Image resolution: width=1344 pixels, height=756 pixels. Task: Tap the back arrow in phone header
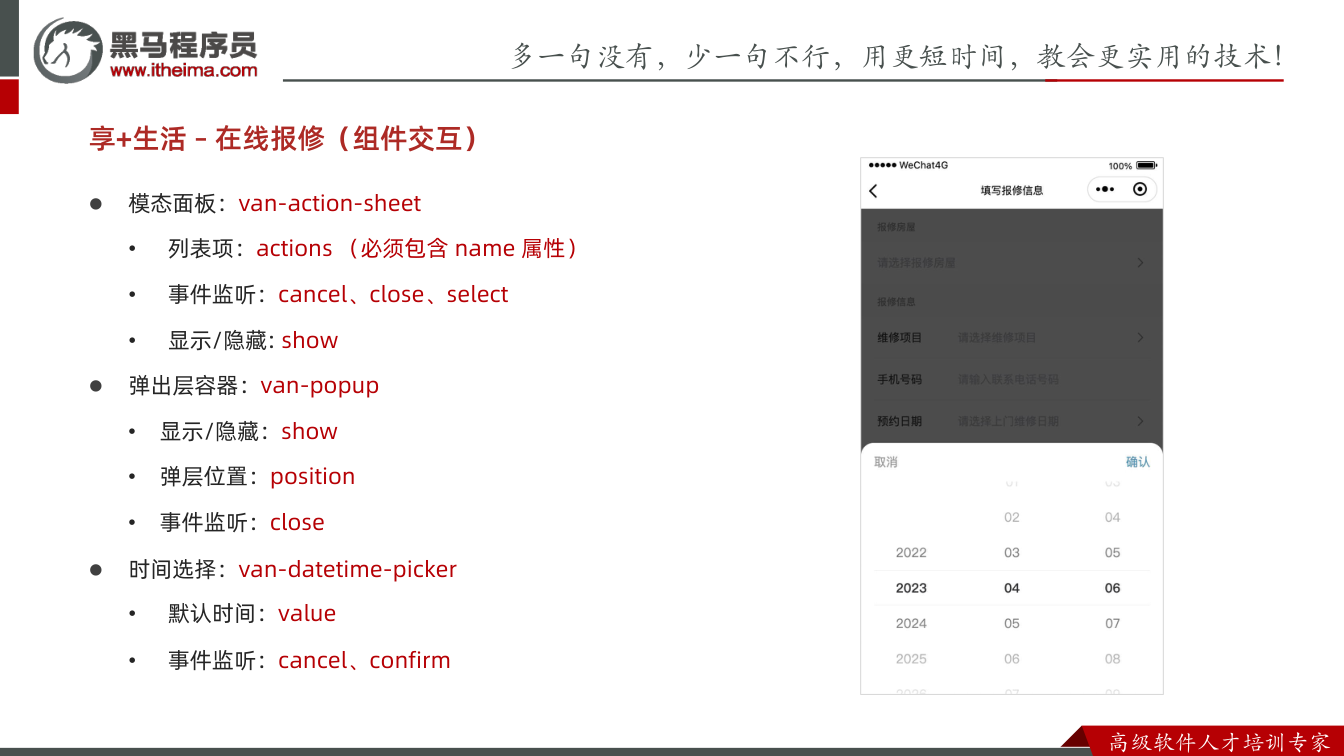(873, 190)
